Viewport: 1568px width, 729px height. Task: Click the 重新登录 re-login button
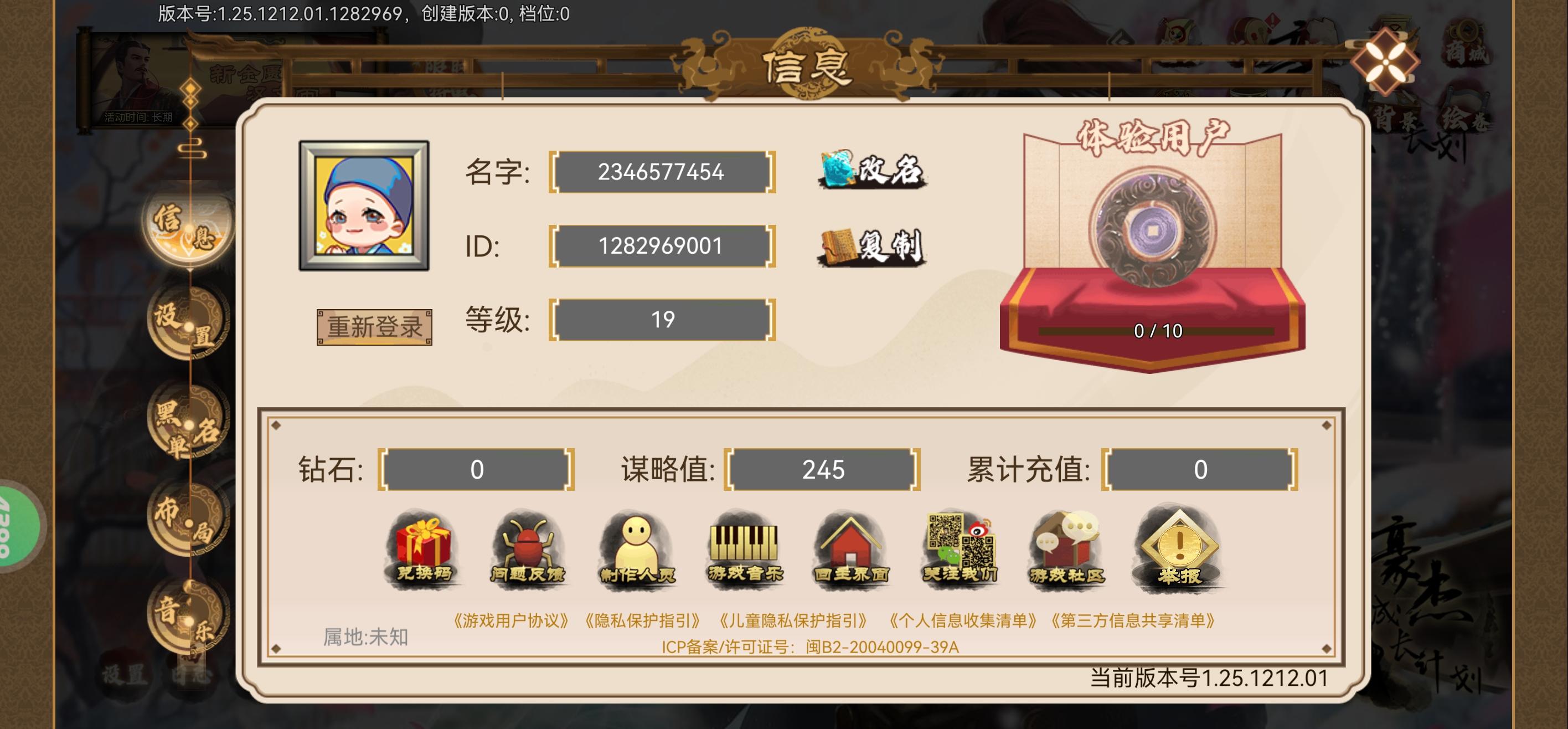(374, 327)
